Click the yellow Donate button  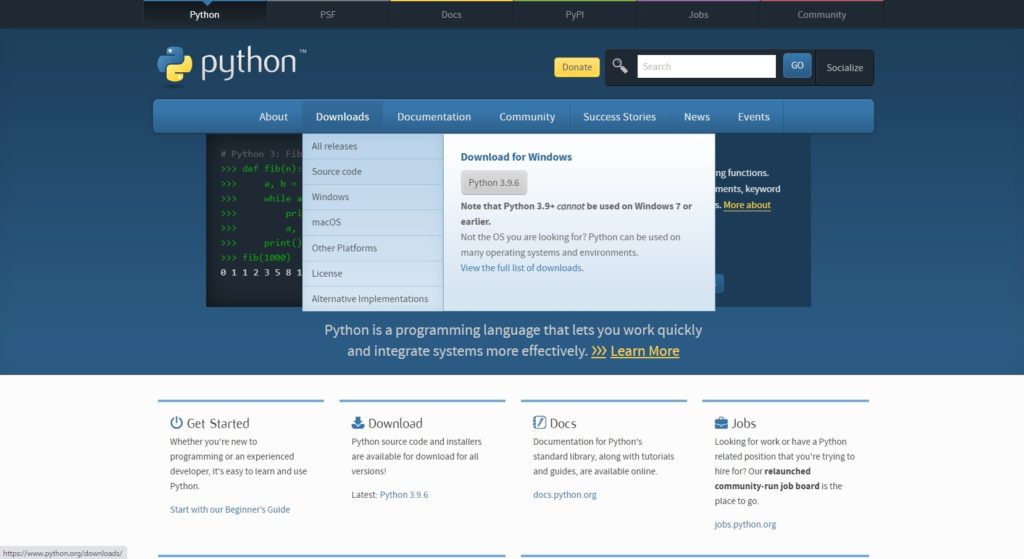(577, 67)
